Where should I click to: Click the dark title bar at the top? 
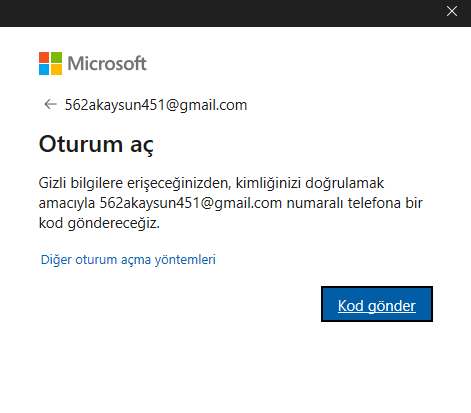click(220, 13)
